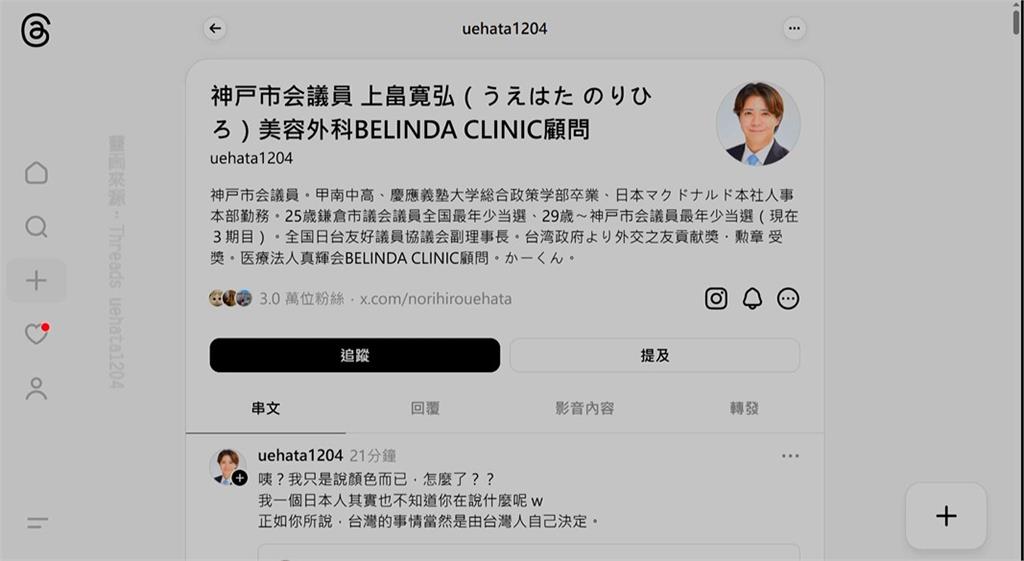Switch to the 回覆 tab

click(425, 409)
